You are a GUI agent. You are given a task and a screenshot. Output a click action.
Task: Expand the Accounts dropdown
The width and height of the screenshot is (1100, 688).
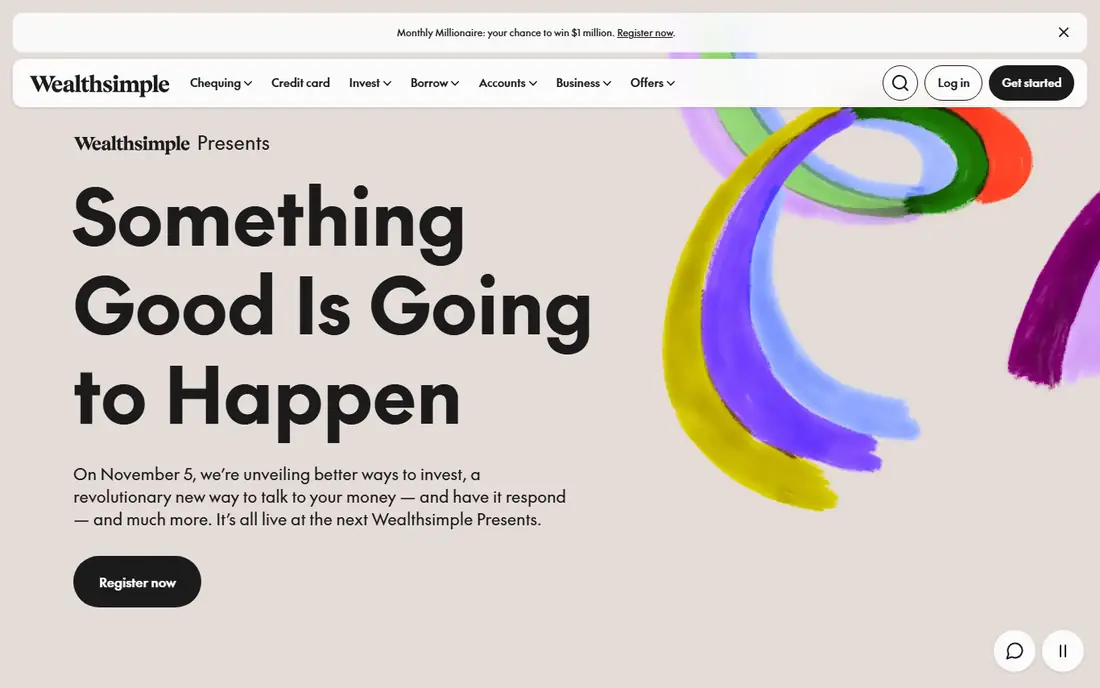508,83
